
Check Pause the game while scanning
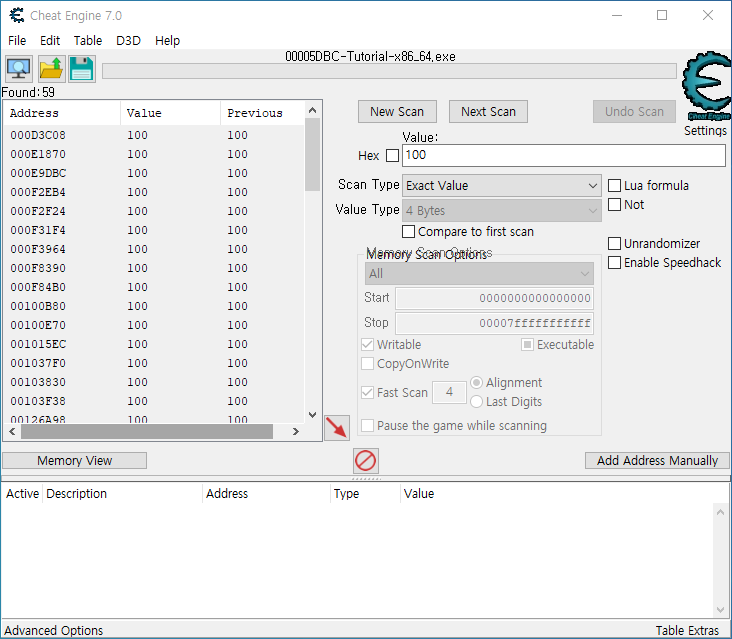pyautogui.click(x=368, y=426)
